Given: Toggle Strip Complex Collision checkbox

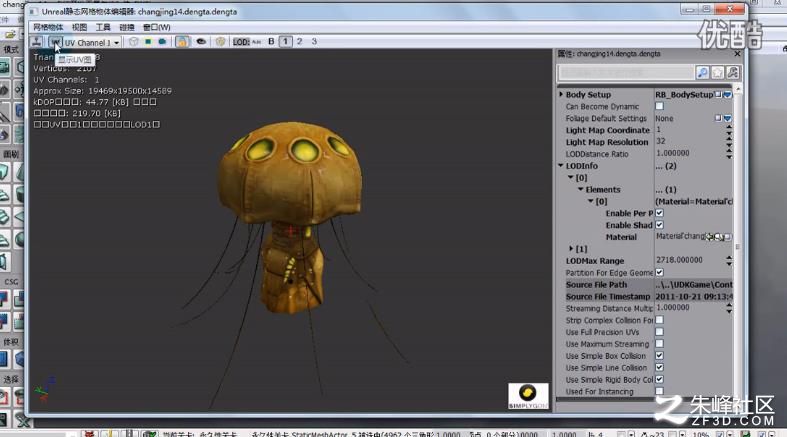Looking at the screenshot, I should coord(660,320).
